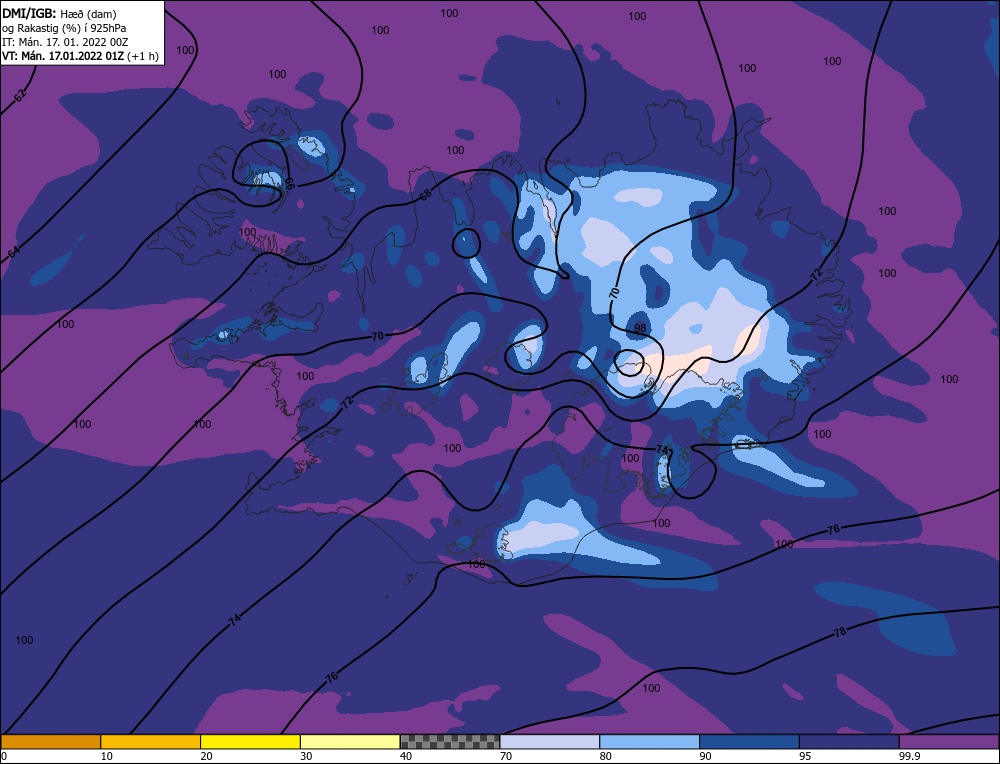Click the pale yellow 30–40 legend swatch
The image size is (1000, 764).
click(350, 742)
